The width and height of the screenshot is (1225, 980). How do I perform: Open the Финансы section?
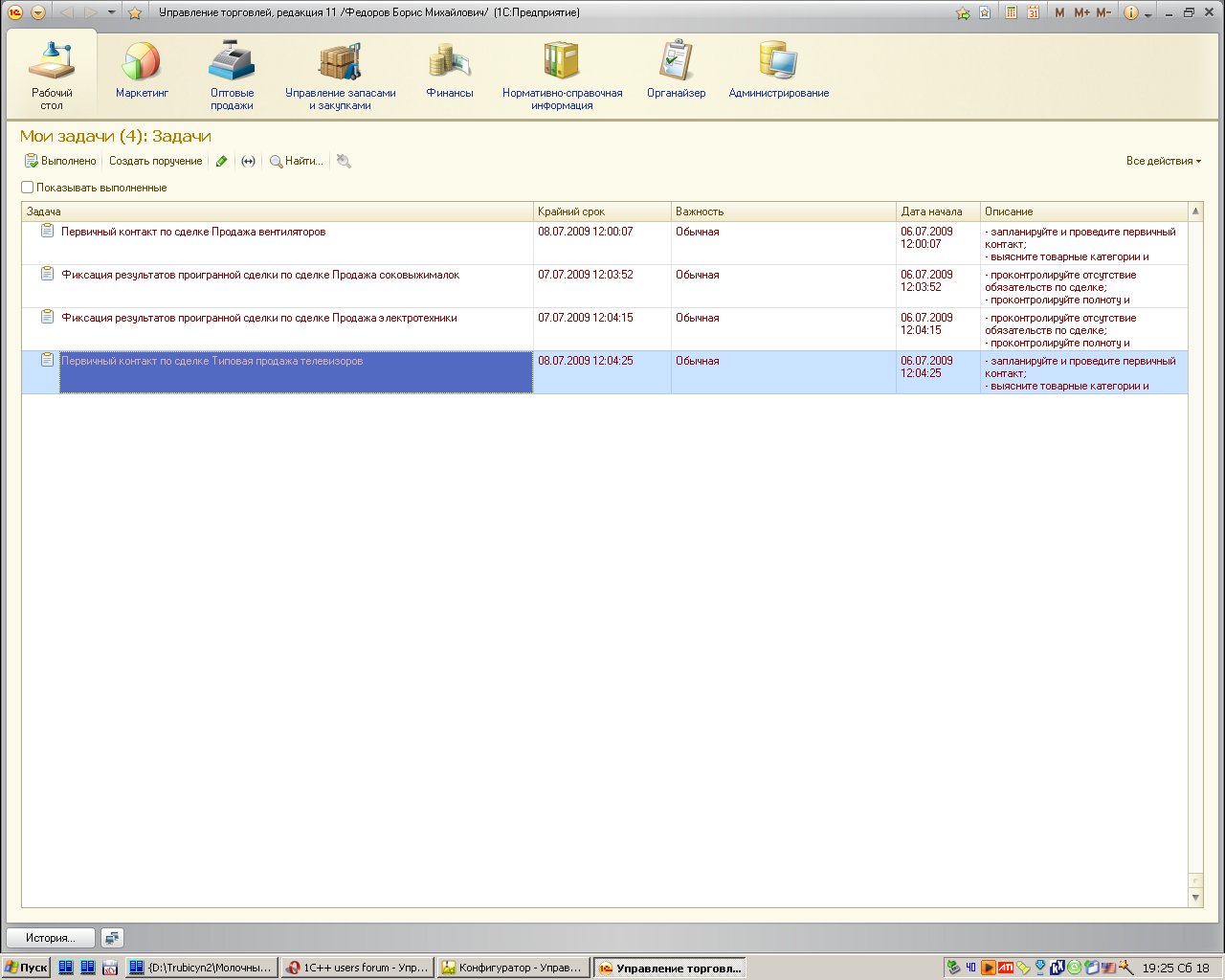coord(449,72)
